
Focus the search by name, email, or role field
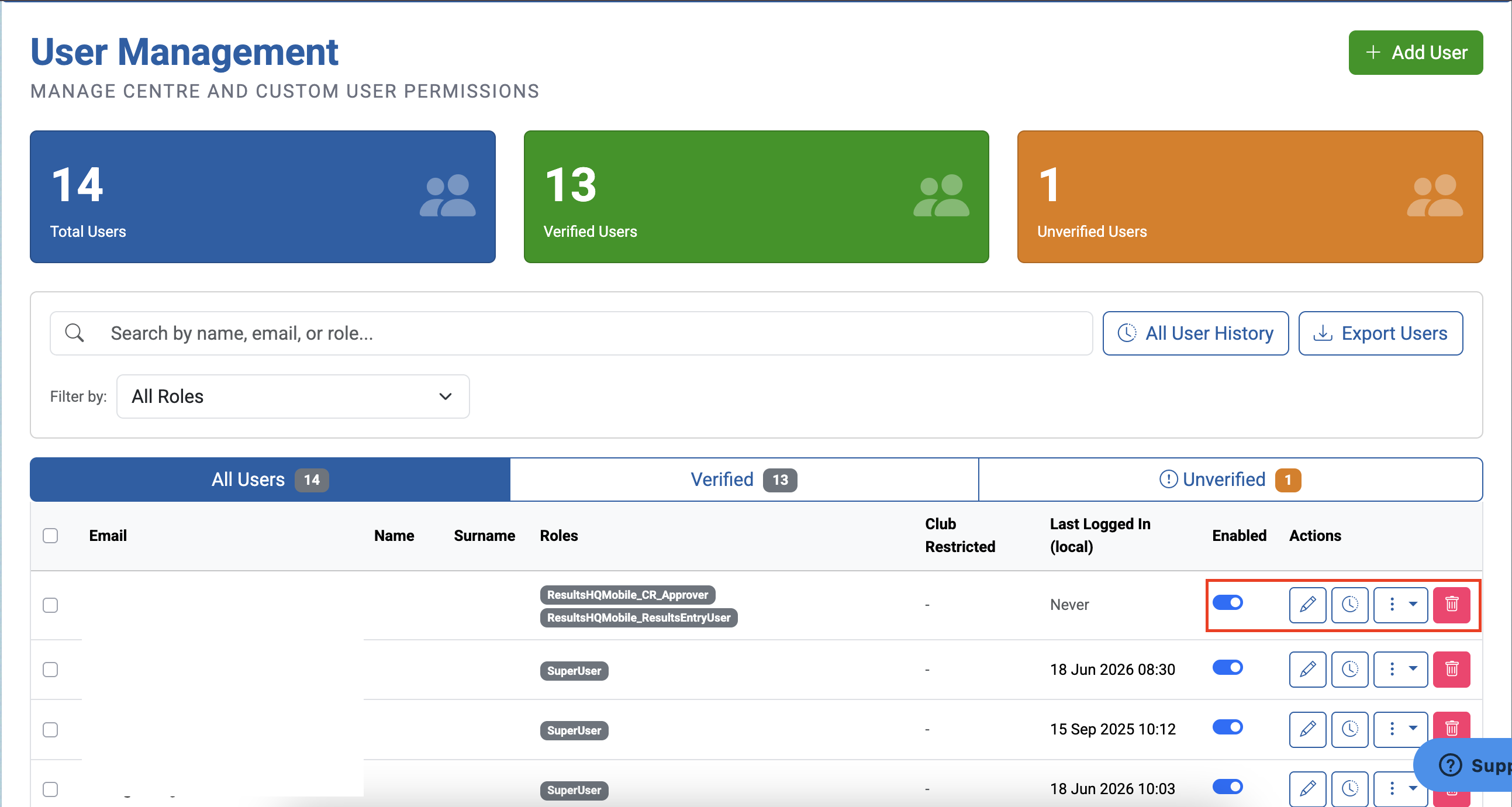(571, 333)
